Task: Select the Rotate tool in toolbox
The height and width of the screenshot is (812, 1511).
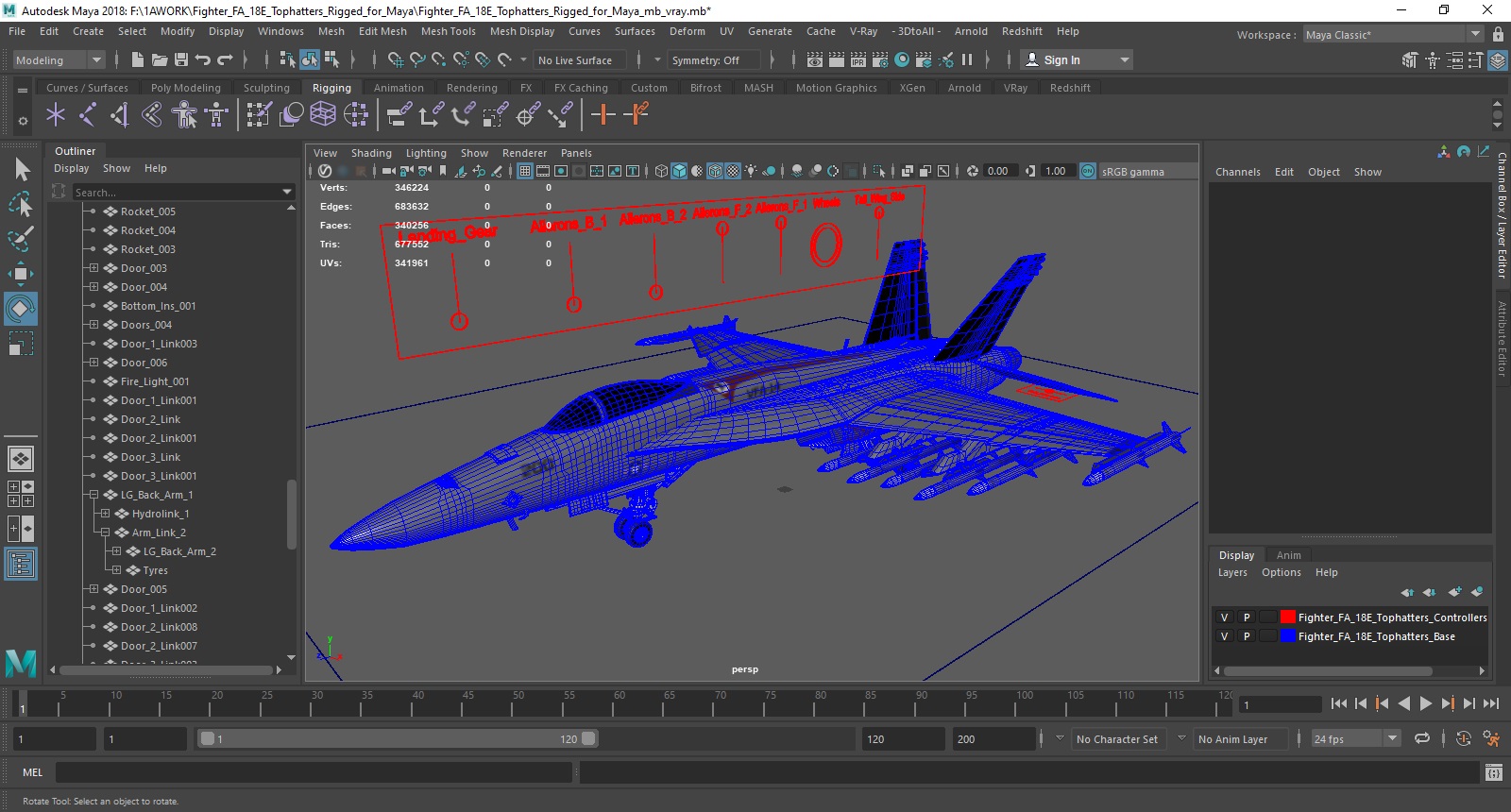Action: point(21,309)
